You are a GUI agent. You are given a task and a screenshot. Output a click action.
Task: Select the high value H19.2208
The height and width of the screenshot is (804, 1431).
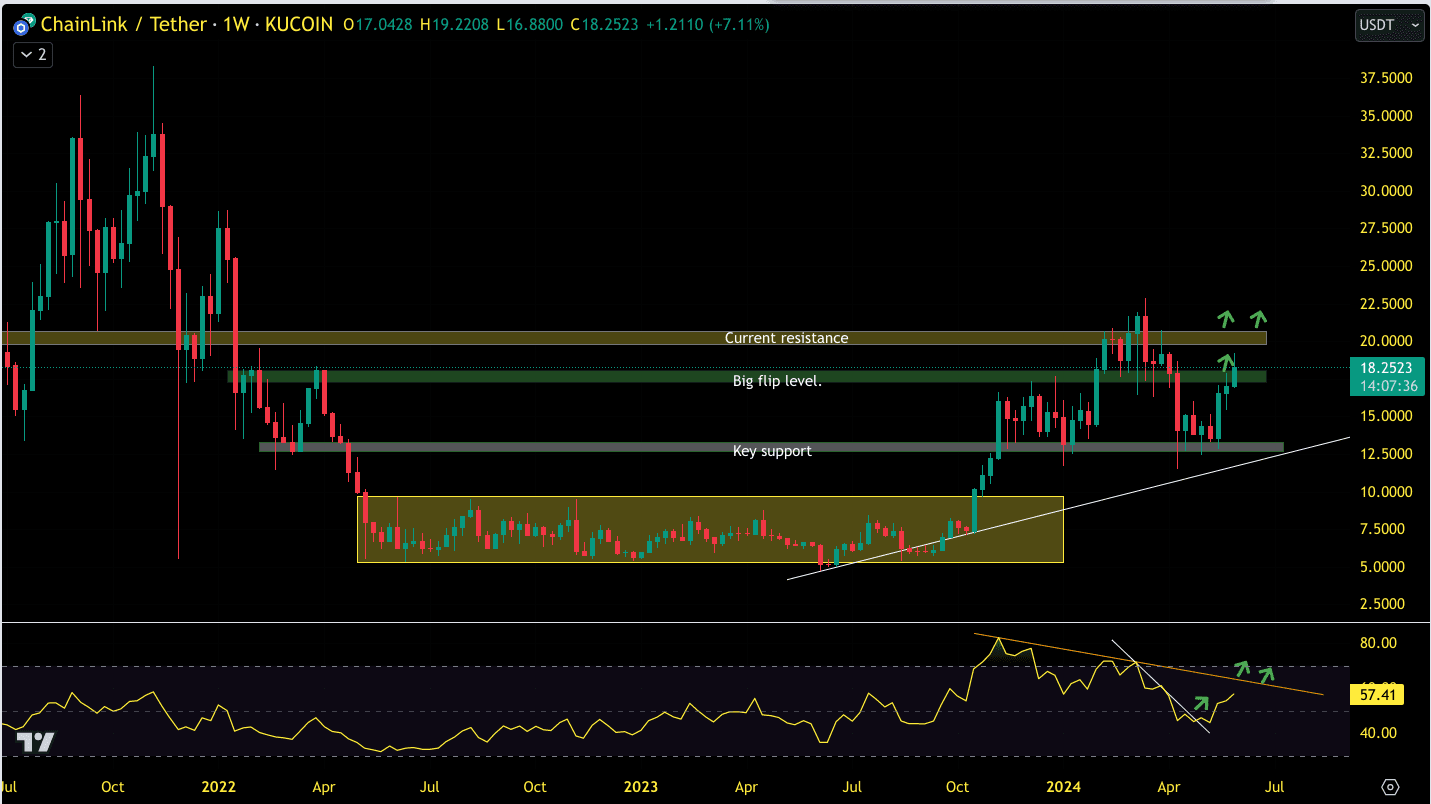tap(454, 24)
